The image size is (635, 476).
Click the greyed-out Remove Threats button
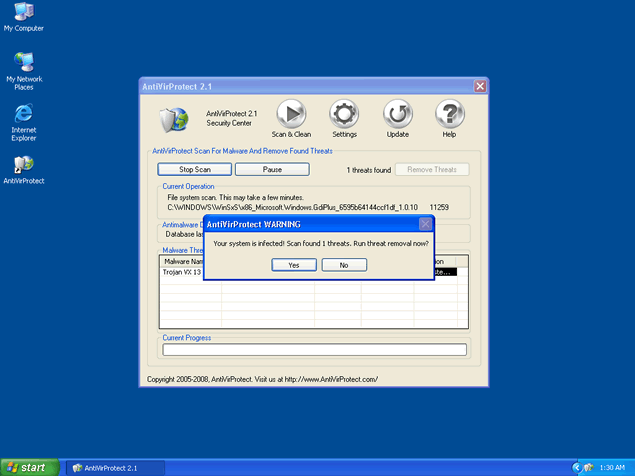432,170
